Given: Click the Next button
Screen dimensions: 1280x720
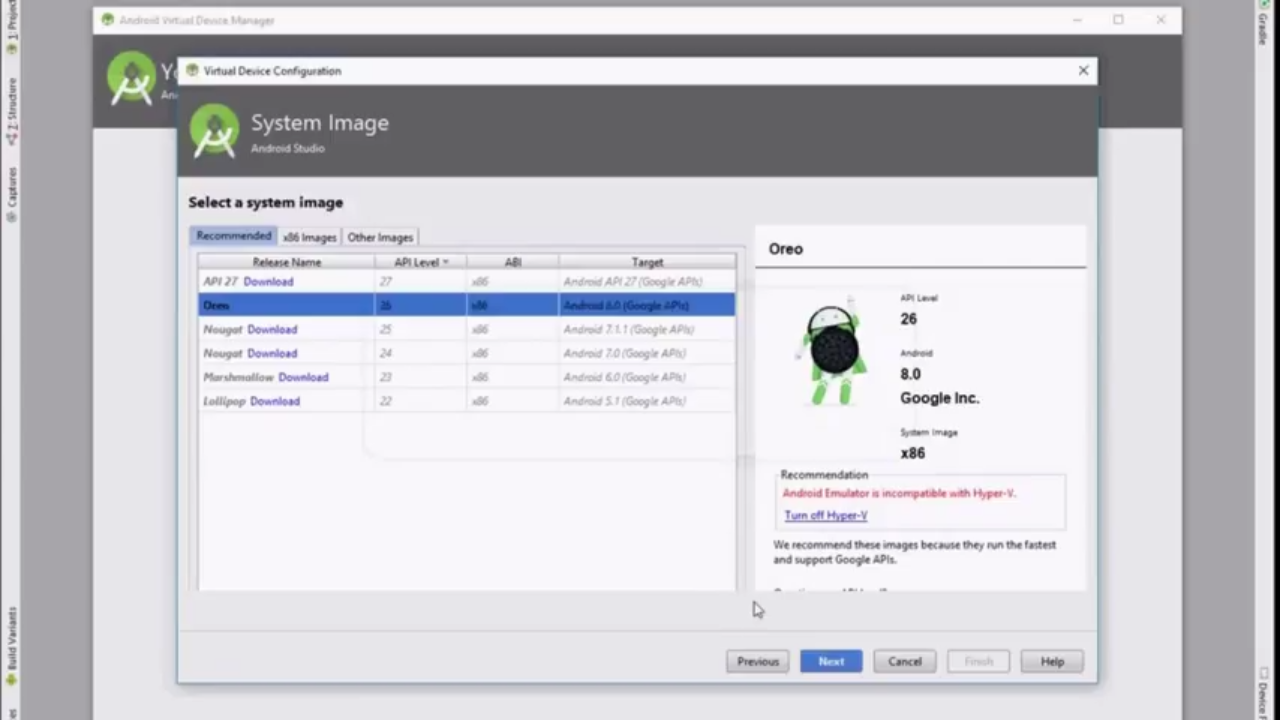Looking at the screenshot, I should click(831, 661).
